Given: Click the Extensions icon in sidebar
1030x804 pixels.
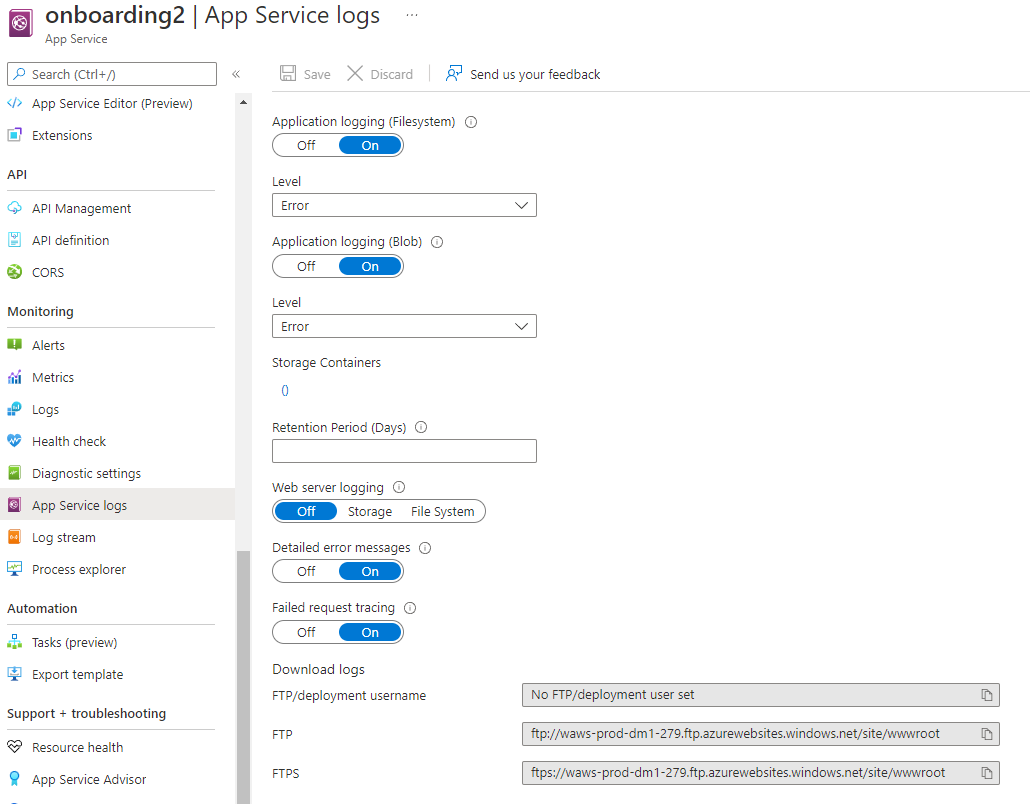Looking at the screenshot, I should 14,135.
